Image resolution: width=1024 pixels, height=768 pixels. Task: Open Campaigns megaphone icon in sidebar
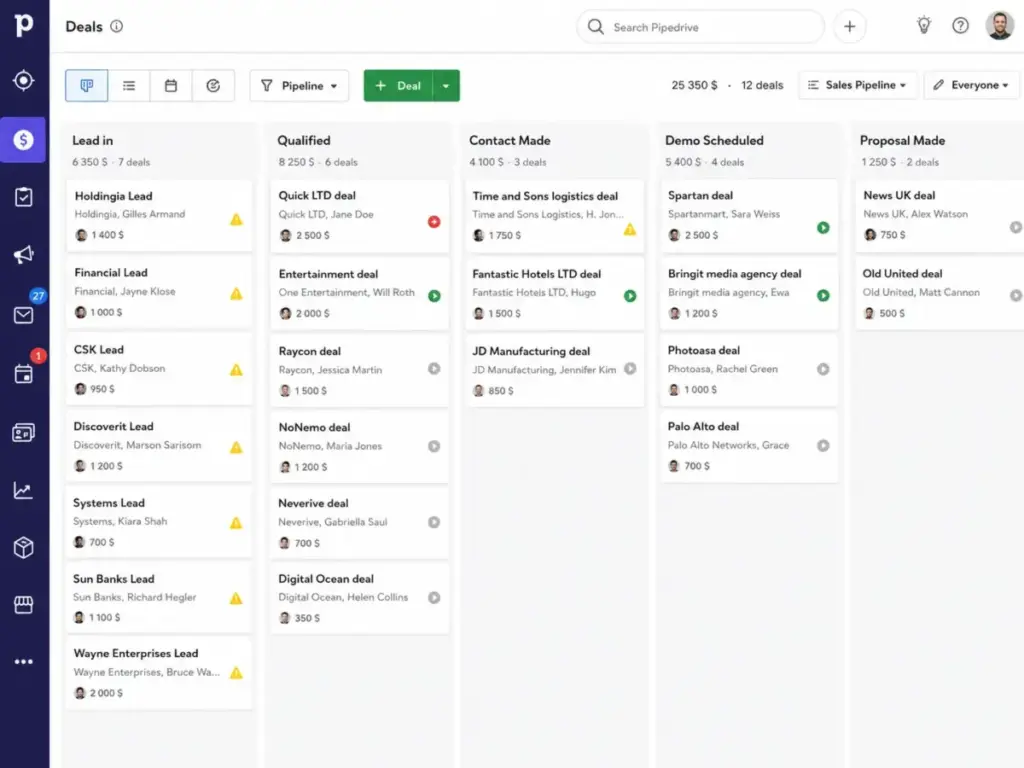click(24, 255)
